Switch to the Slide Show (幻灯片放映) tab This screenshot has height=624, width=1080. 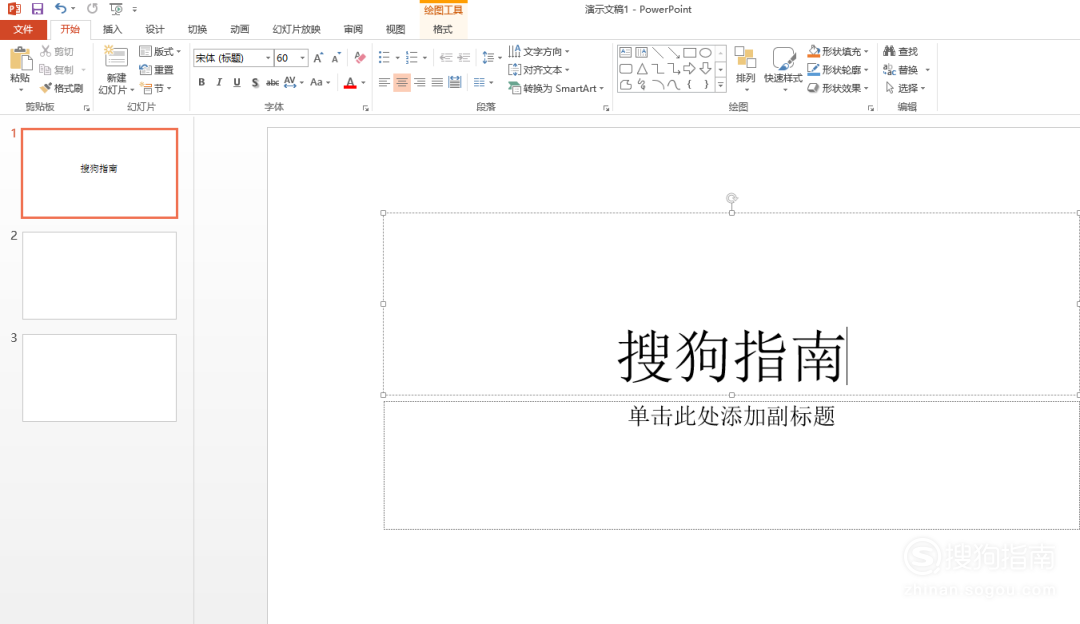tap(296, 29)
